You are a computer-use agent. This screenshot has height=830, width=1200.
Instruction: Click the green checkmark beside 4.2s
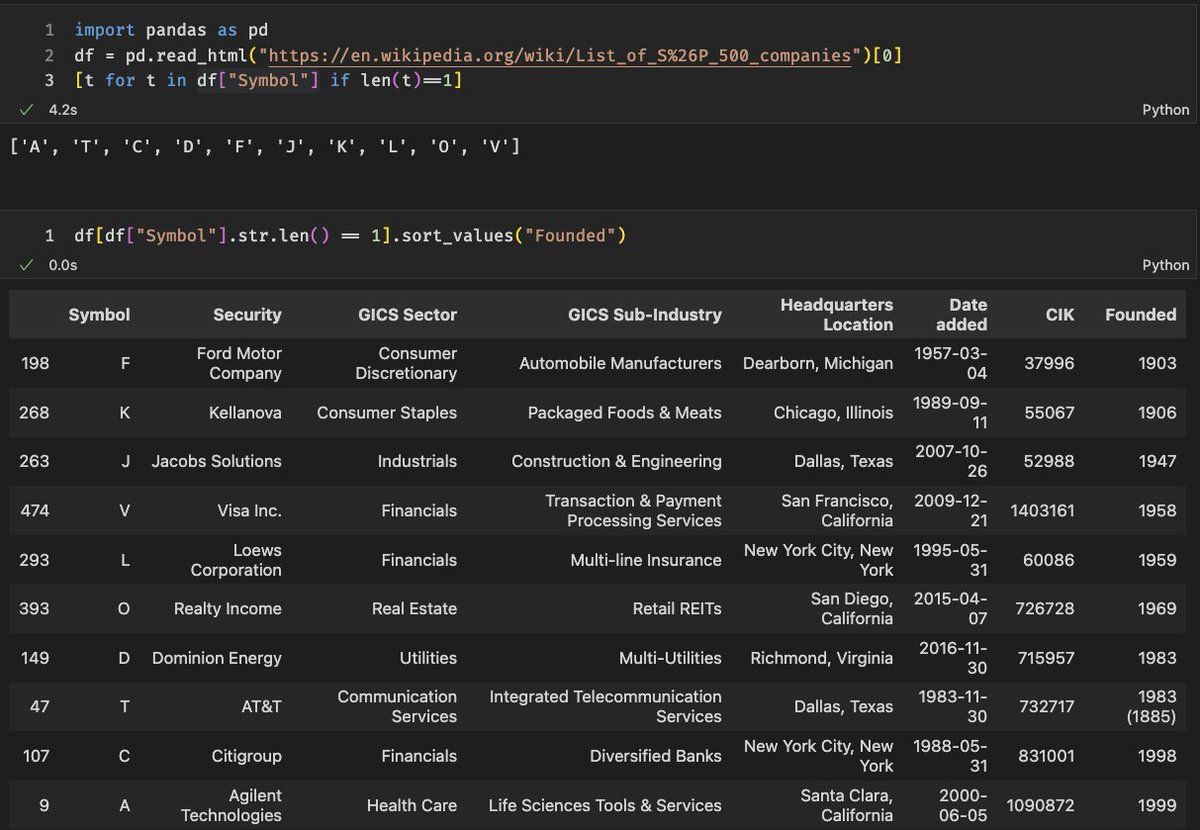26,110
